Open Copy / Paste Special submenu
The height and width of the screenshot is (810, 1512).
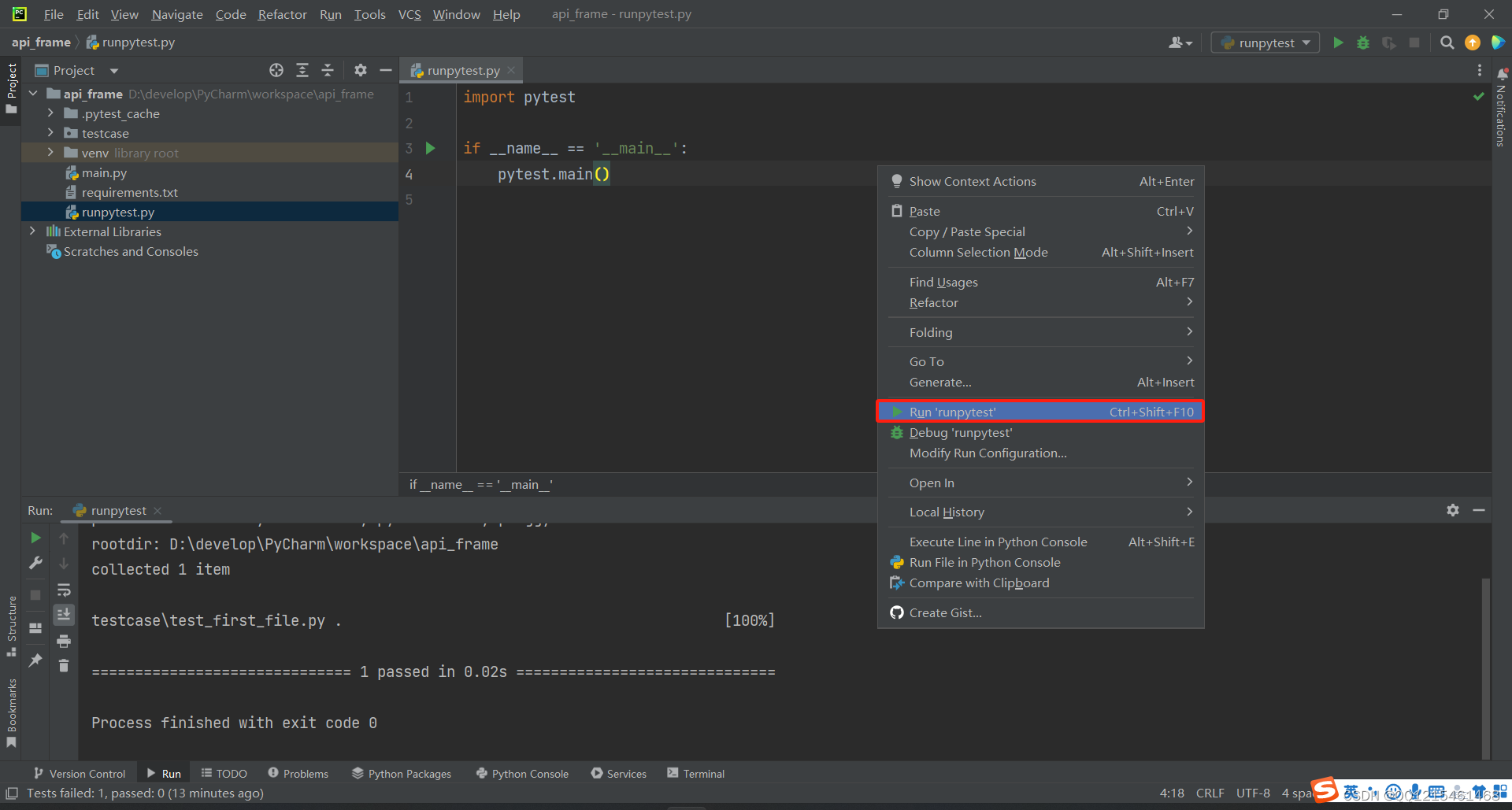pos(1041,231)
